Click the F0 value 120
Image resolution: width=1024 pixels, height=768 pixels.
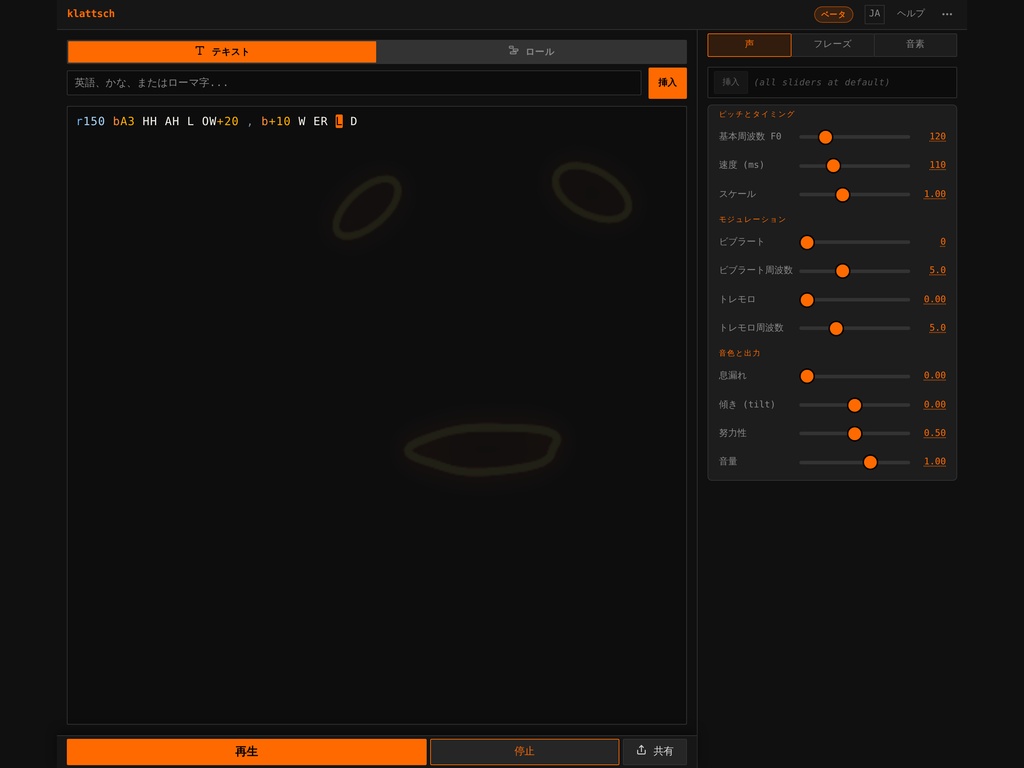pyautogui.click(x=937, y=136)
